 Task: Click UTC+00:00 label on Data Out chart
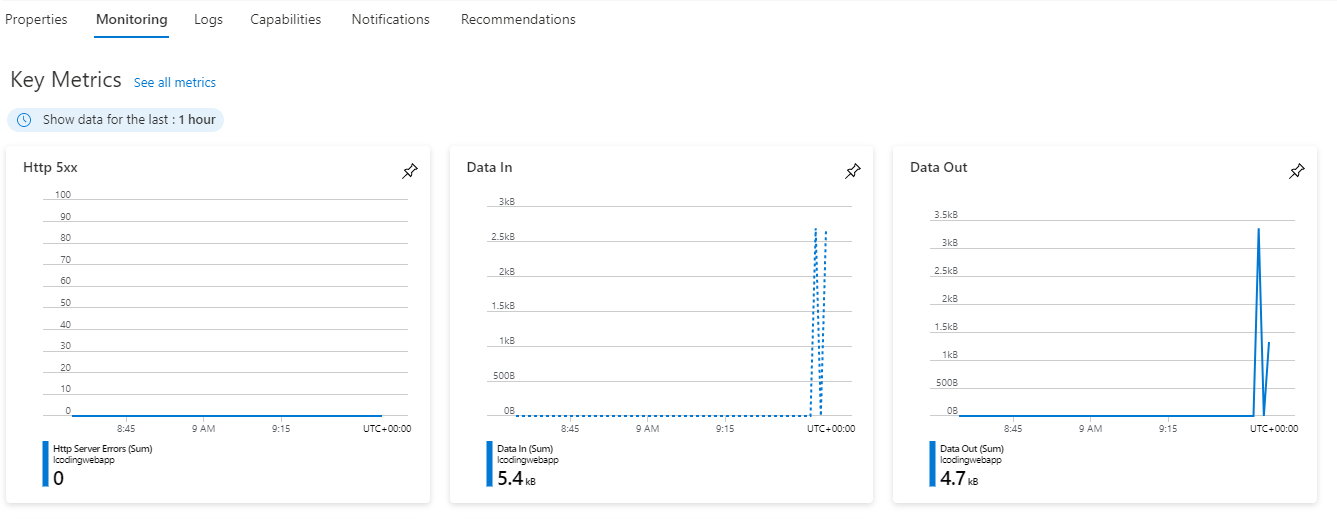(1274, 429)
